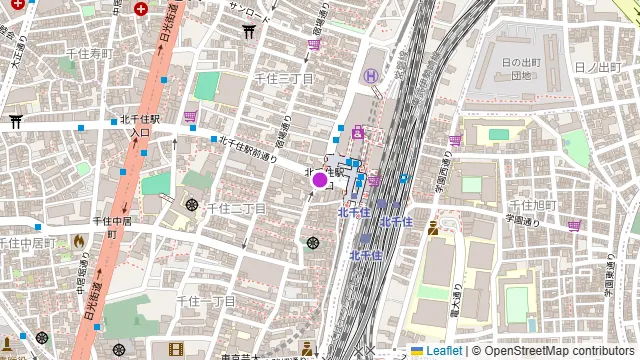Click the fire station flame icon

click(x=79, y=241)
